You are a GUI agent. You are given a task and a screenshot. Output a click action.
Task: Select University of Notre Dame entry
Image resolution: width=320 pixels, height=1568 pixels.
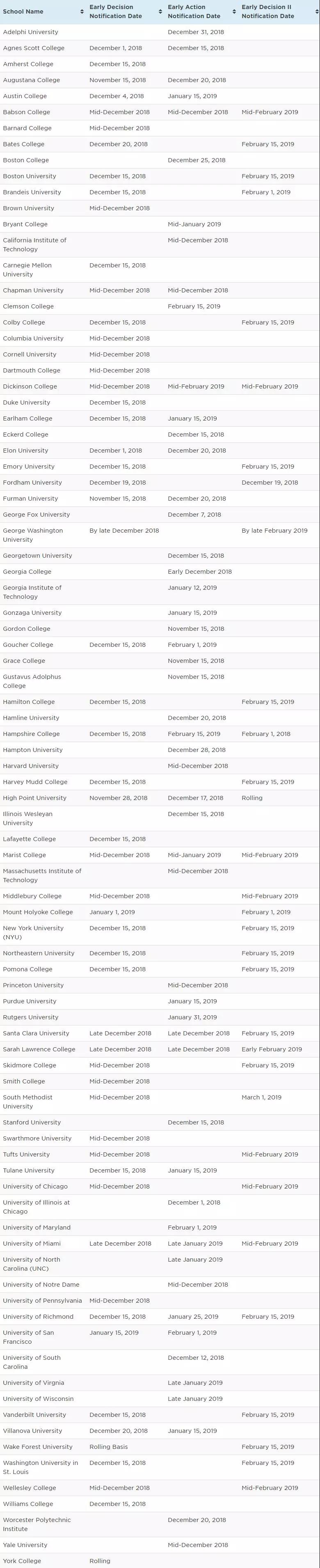coord(41,1284)
